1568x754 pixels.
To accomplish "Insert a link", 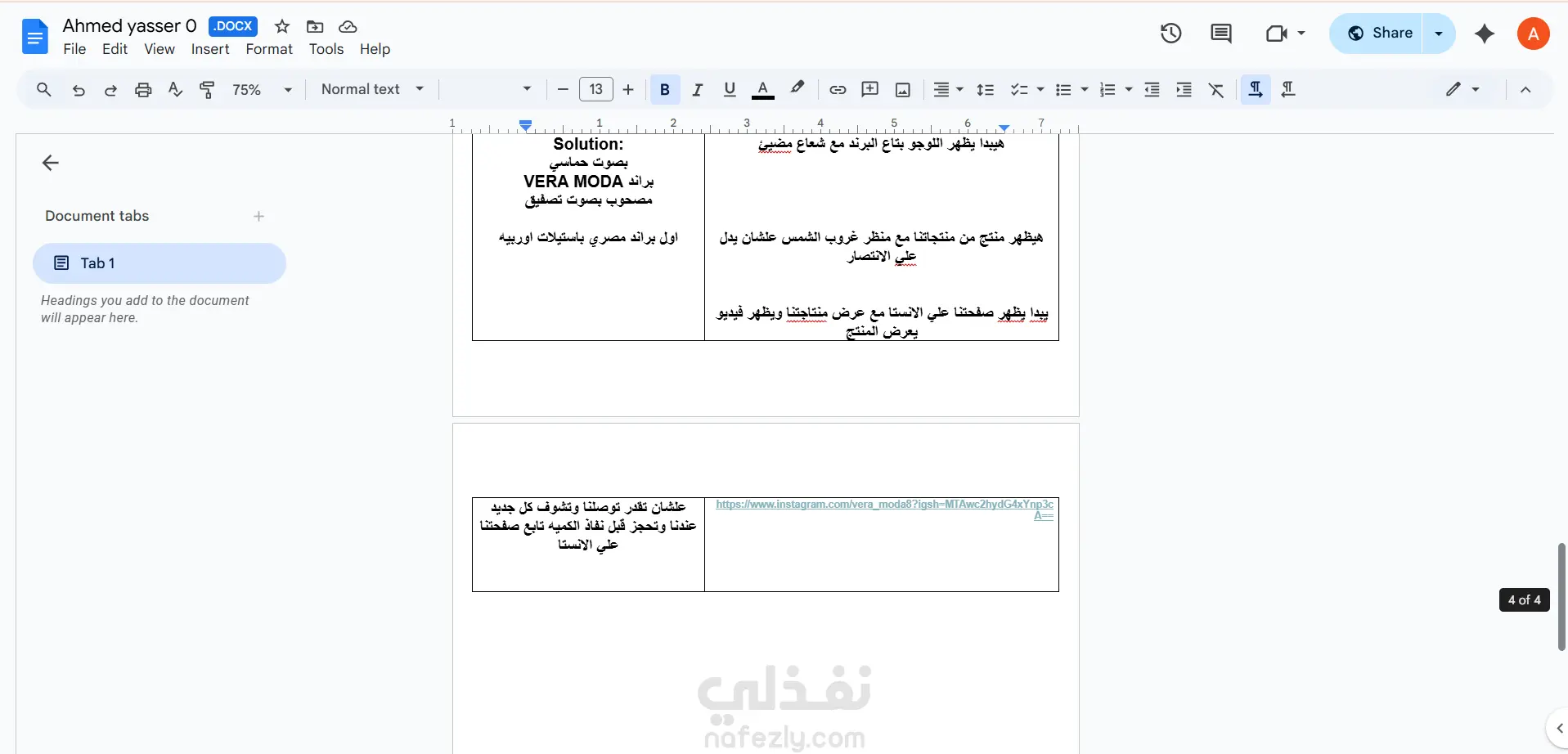I will 838,90.
